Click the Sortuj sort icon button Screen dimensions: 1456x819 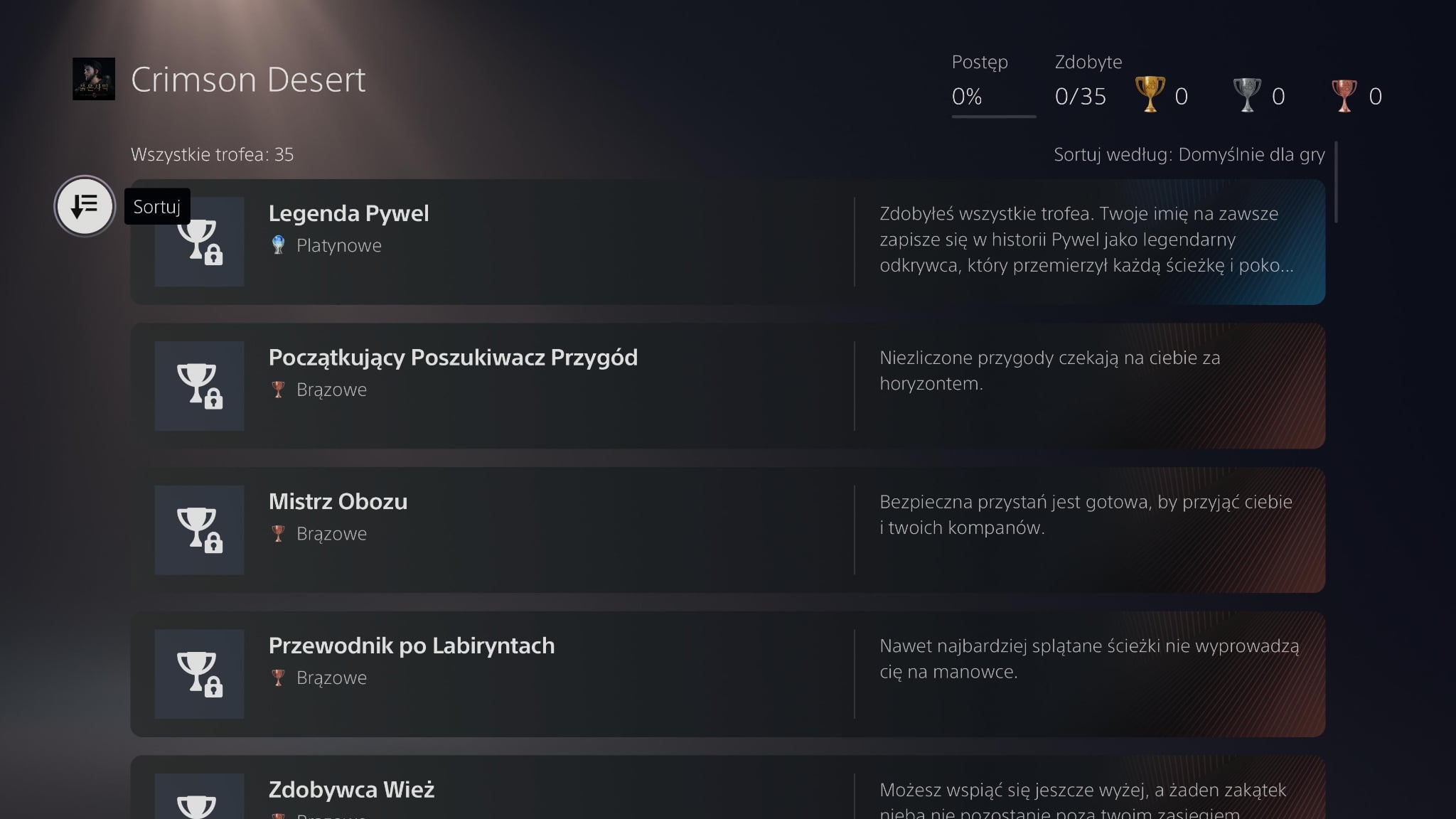85,206
